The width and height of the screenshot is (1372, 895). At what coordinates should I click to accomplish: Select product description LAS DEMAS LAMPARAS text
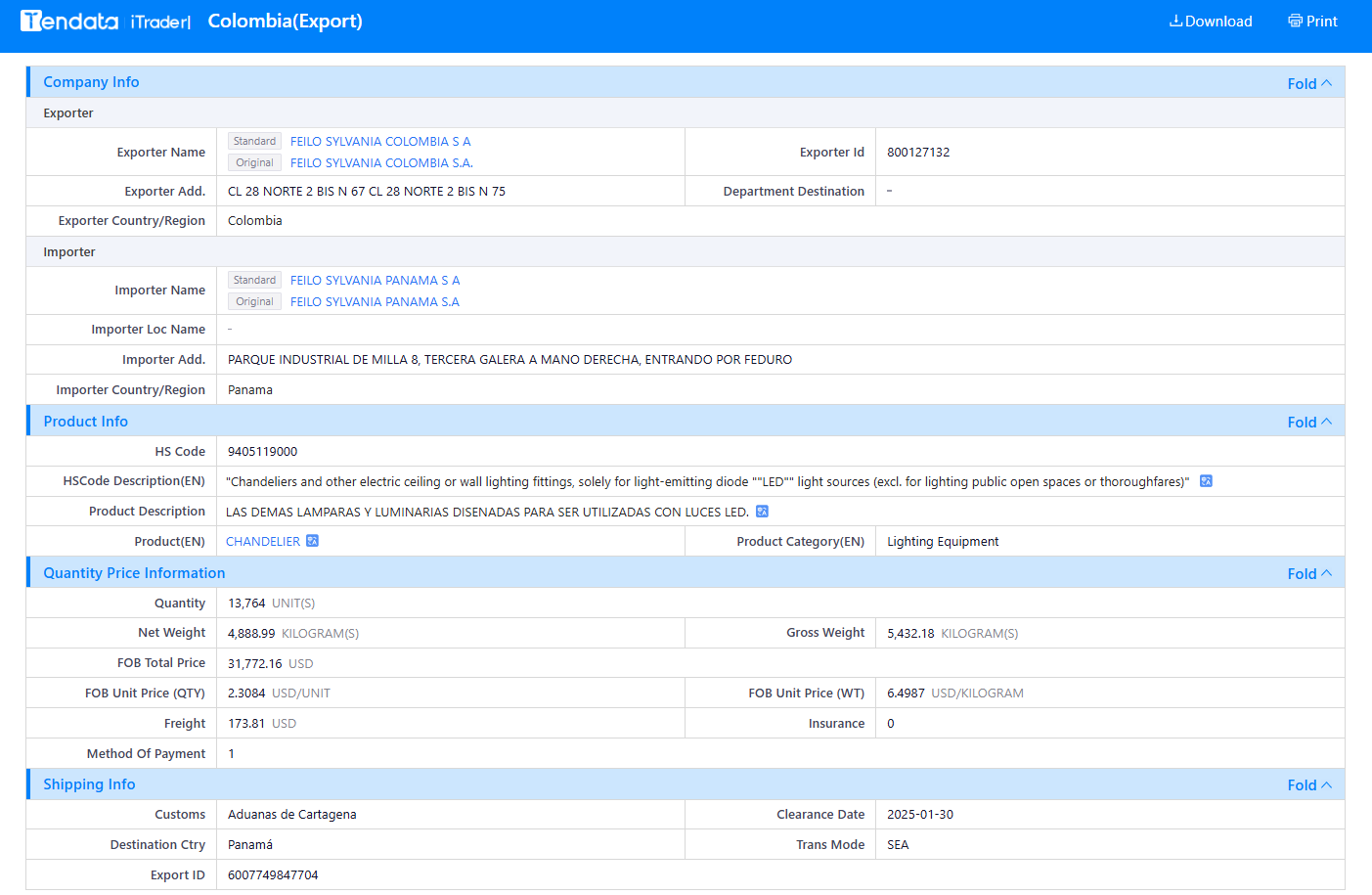(487, 512)
